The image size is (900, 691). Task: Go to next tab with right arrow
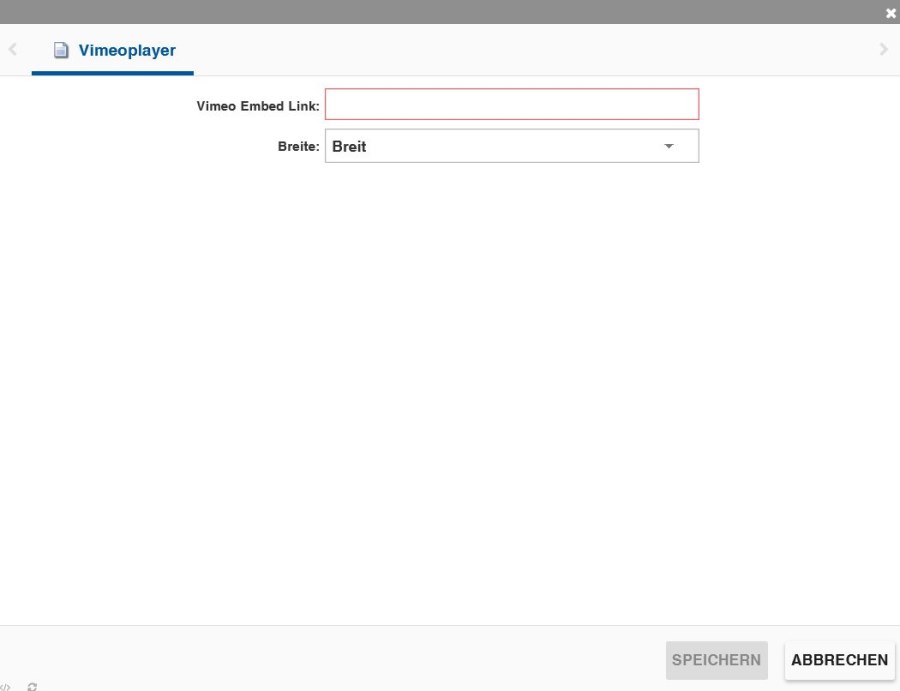(883, 49)
